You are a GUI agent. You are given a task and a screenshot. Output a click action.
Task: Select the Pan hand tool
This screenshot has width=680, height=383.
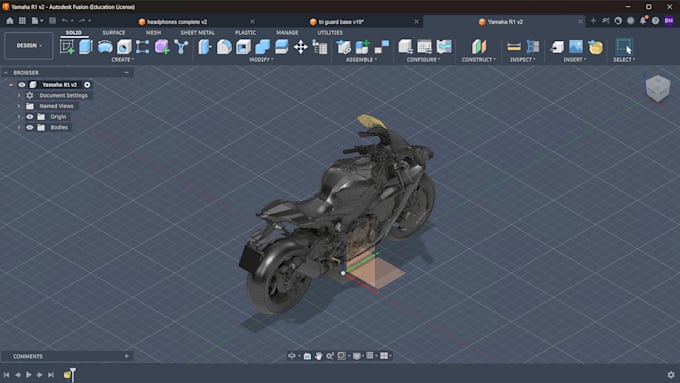point(319,356)
